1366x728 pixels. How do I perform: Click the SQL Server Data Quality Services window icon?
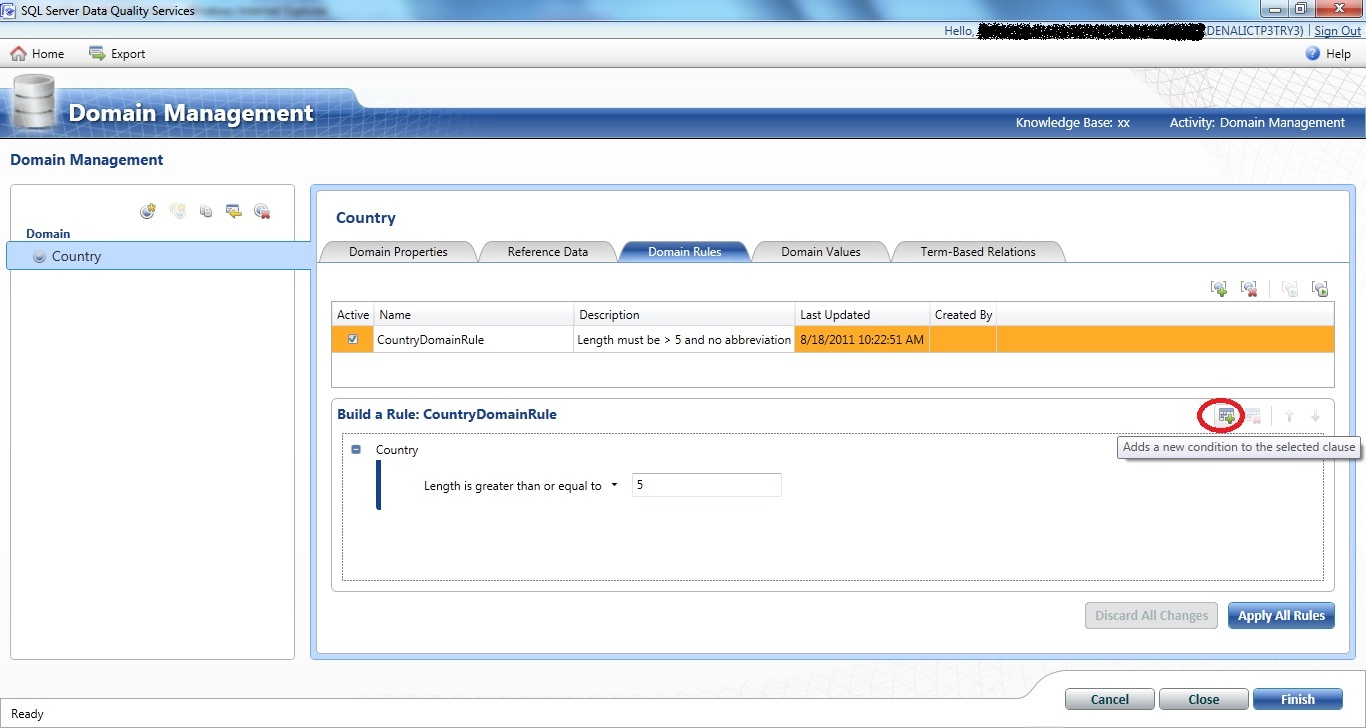click(9, 9)
